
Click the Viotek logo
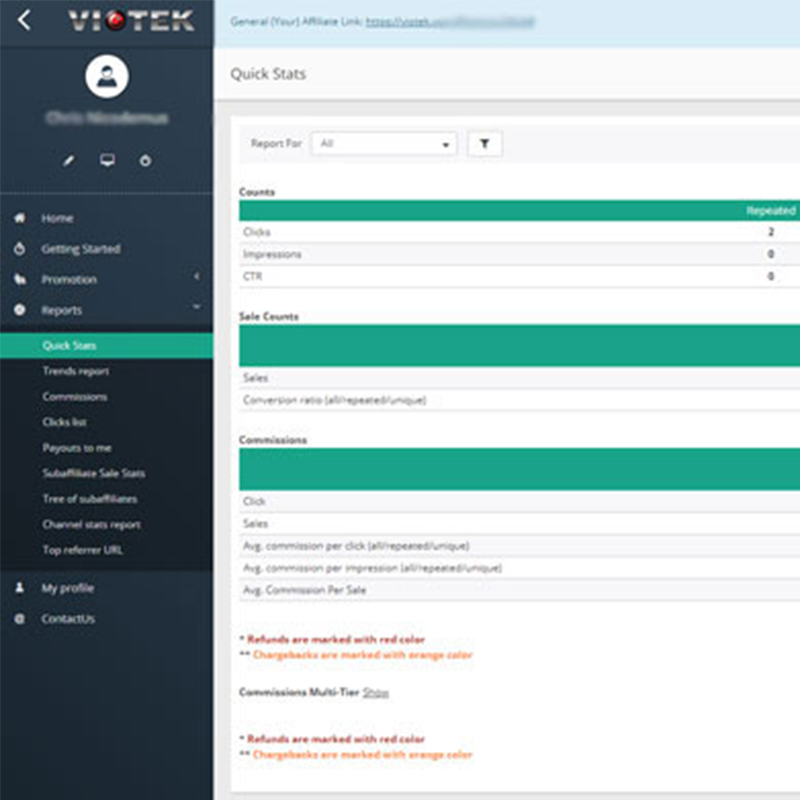131,21
